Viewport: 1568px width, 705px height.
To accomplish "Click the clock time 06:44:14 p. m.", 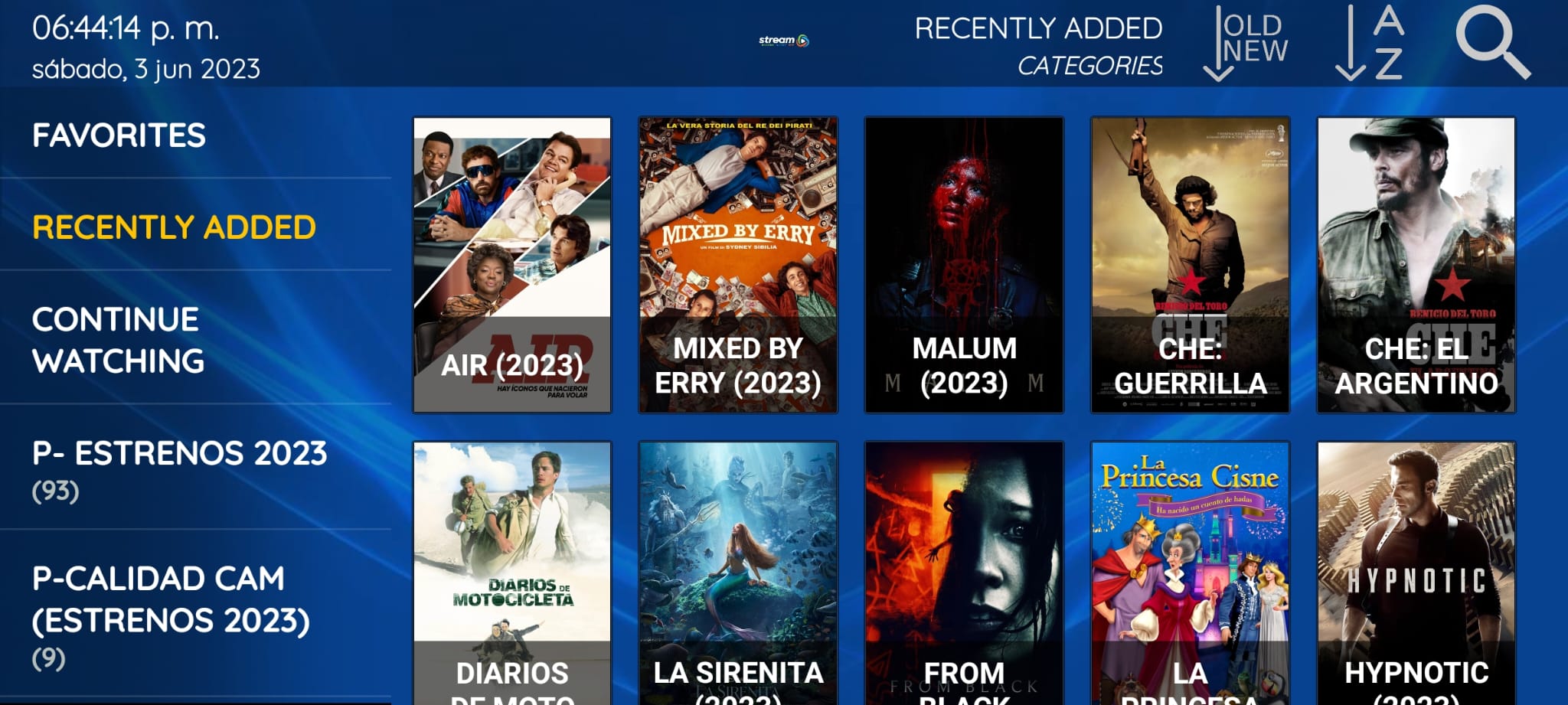I will point(126,28).
